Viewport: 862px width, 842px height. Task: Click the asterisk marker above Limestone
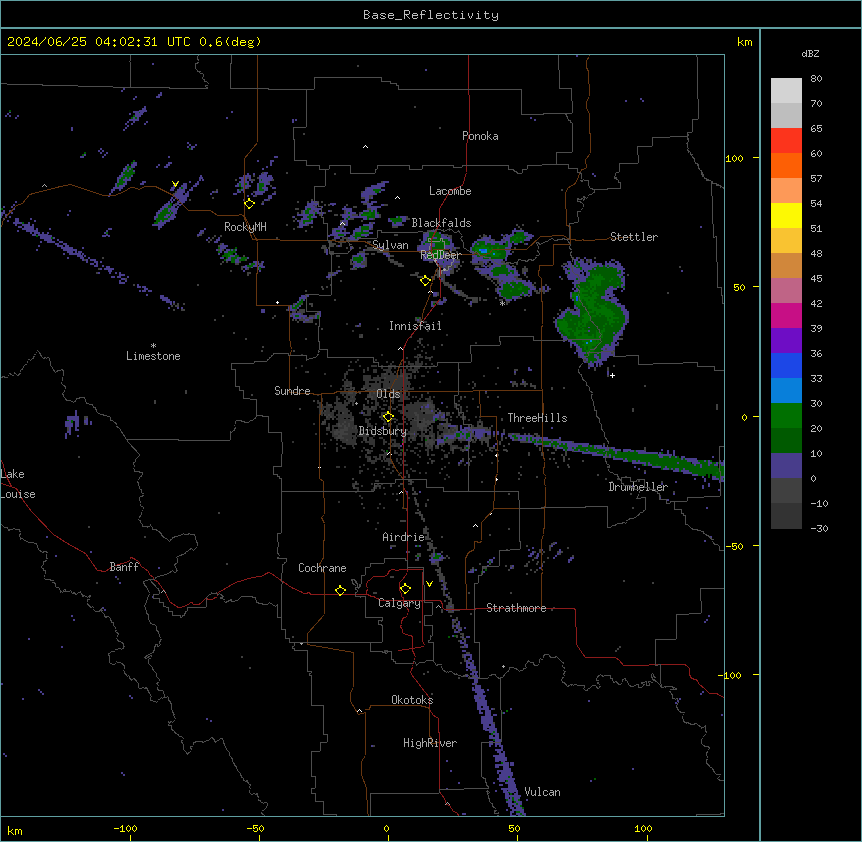click(153, 346)
